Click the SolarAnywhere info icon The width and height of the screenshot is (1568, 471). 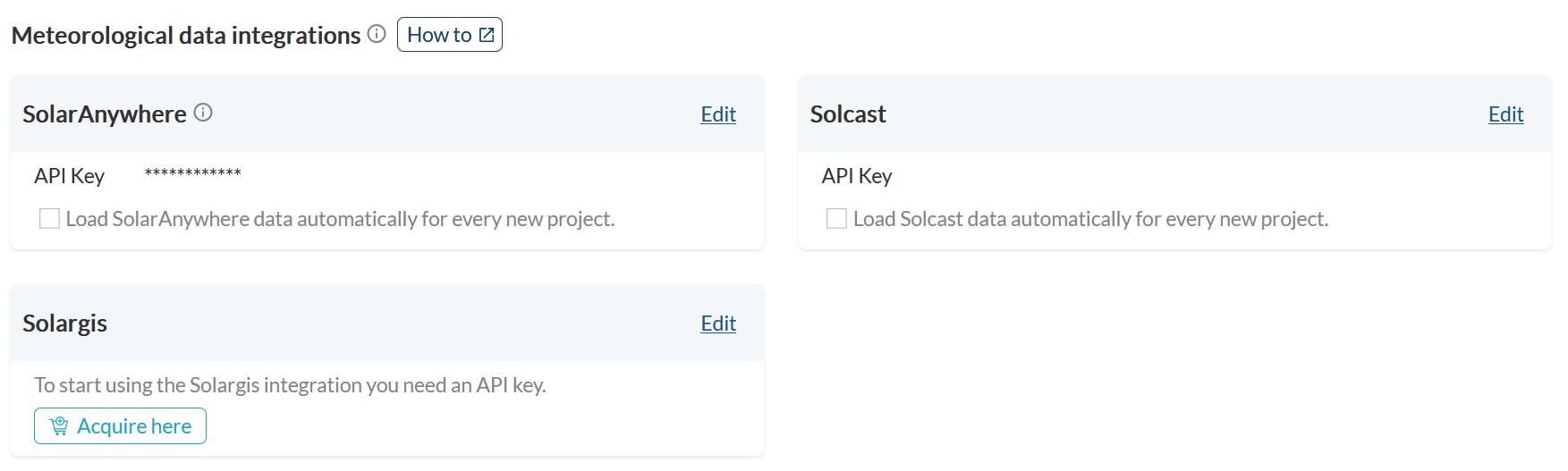203,113
